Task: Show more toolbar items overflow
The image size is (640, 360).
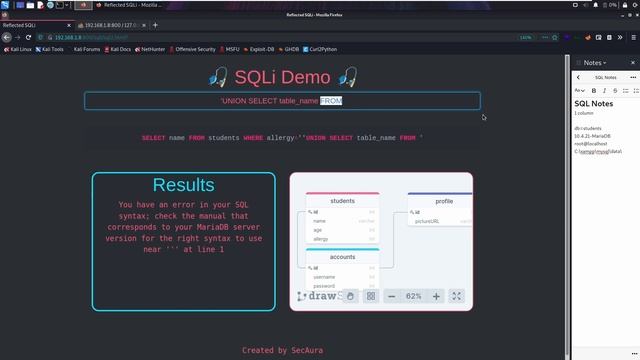Action: point(620,38)
